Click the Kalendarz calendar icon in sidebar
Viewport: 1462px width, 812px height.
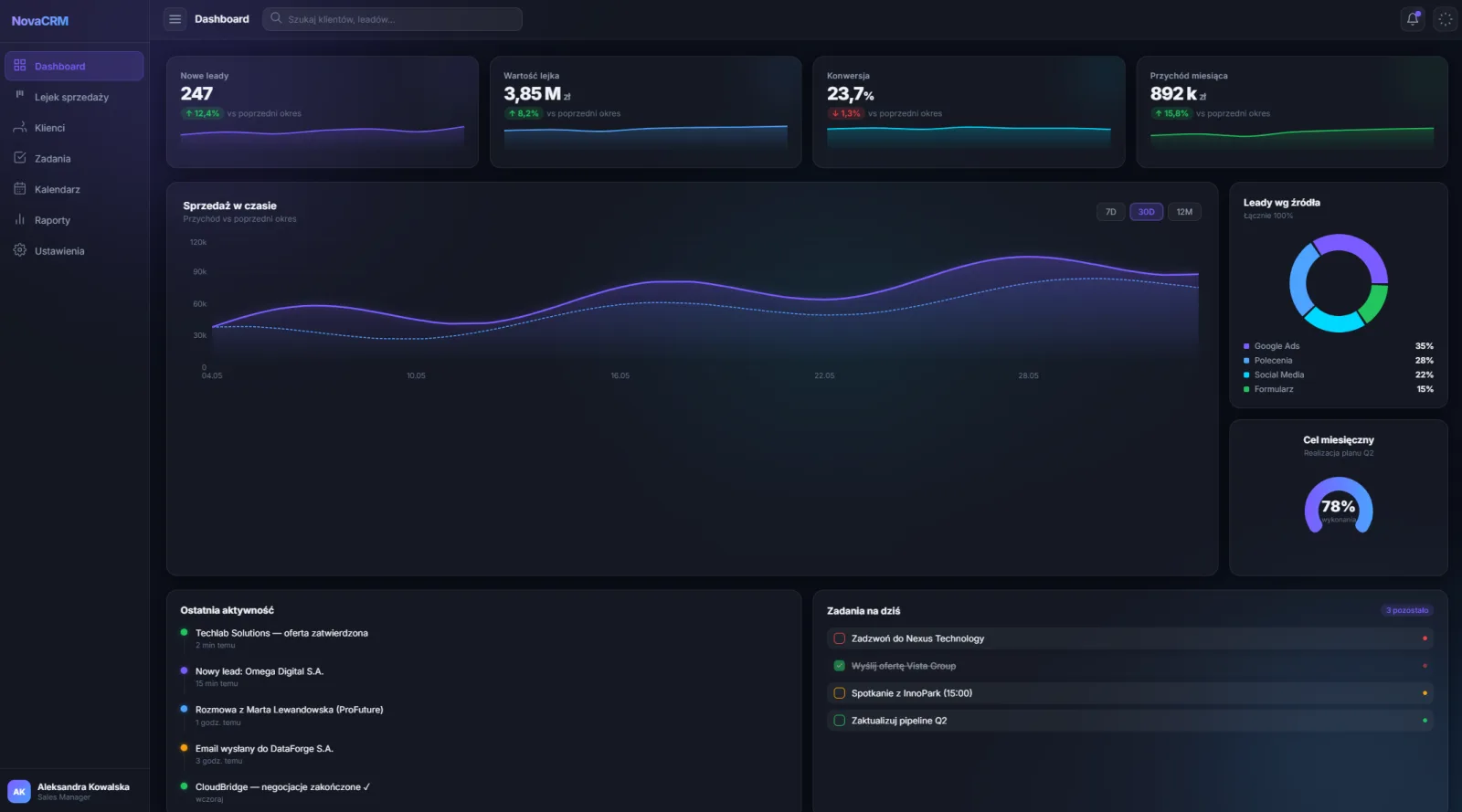click(20, 188)
